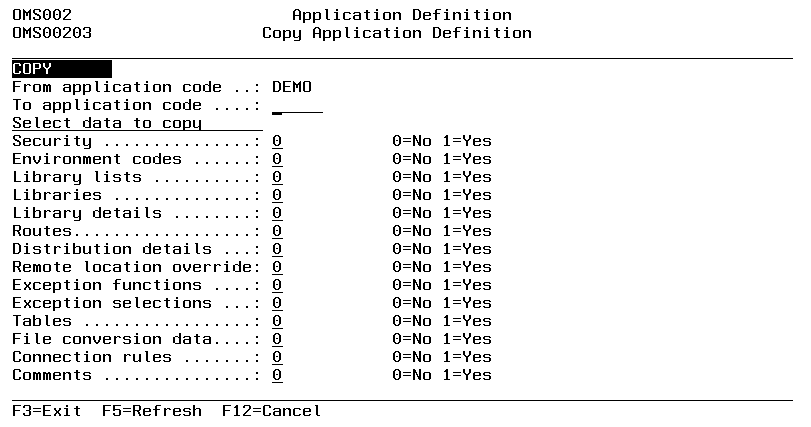This screenshot has height=427, width=811.
Task: Select the Routes value field
Action: pos(277,231)
